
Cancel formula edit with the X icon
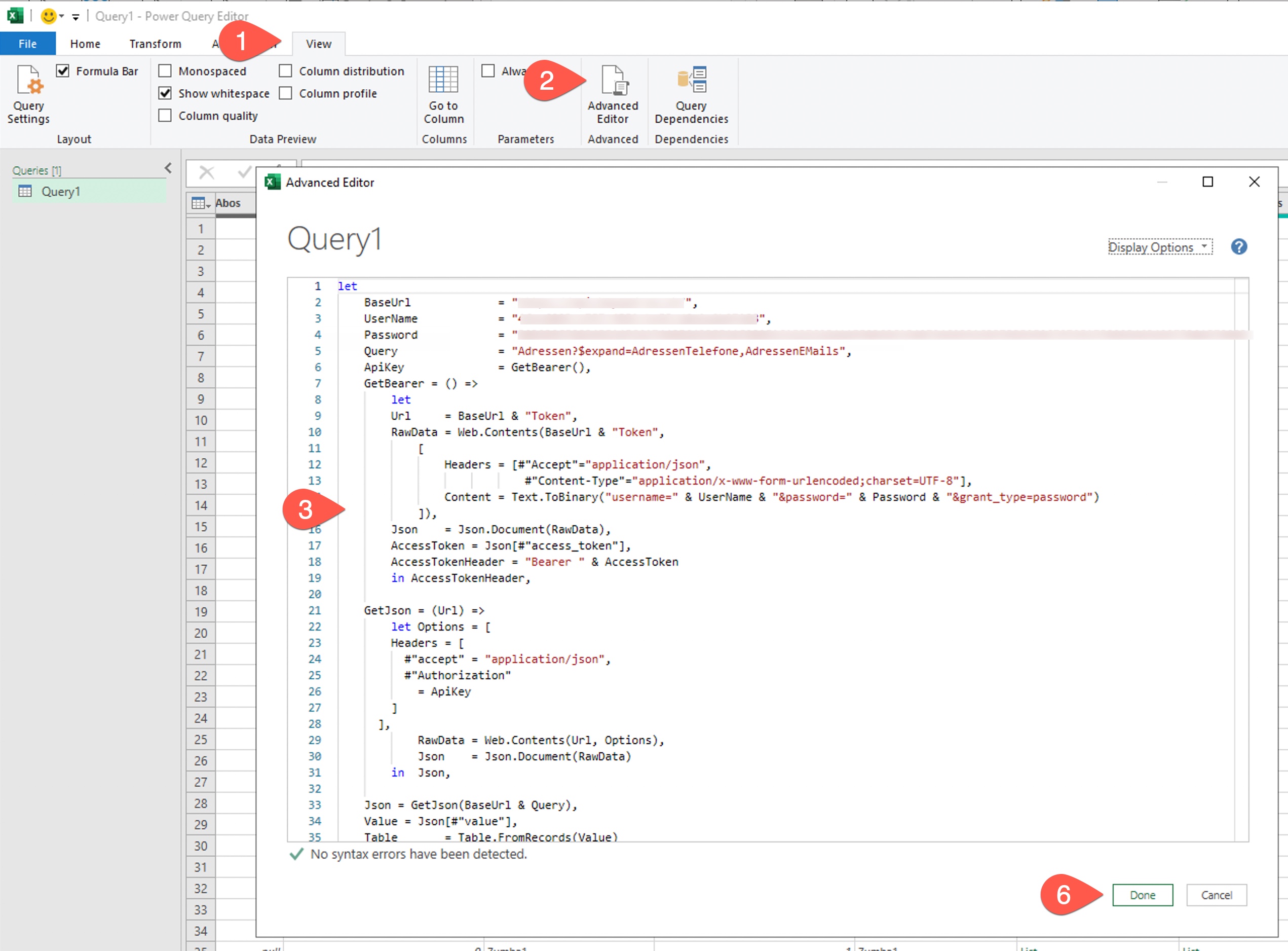[x=206, y=172]
